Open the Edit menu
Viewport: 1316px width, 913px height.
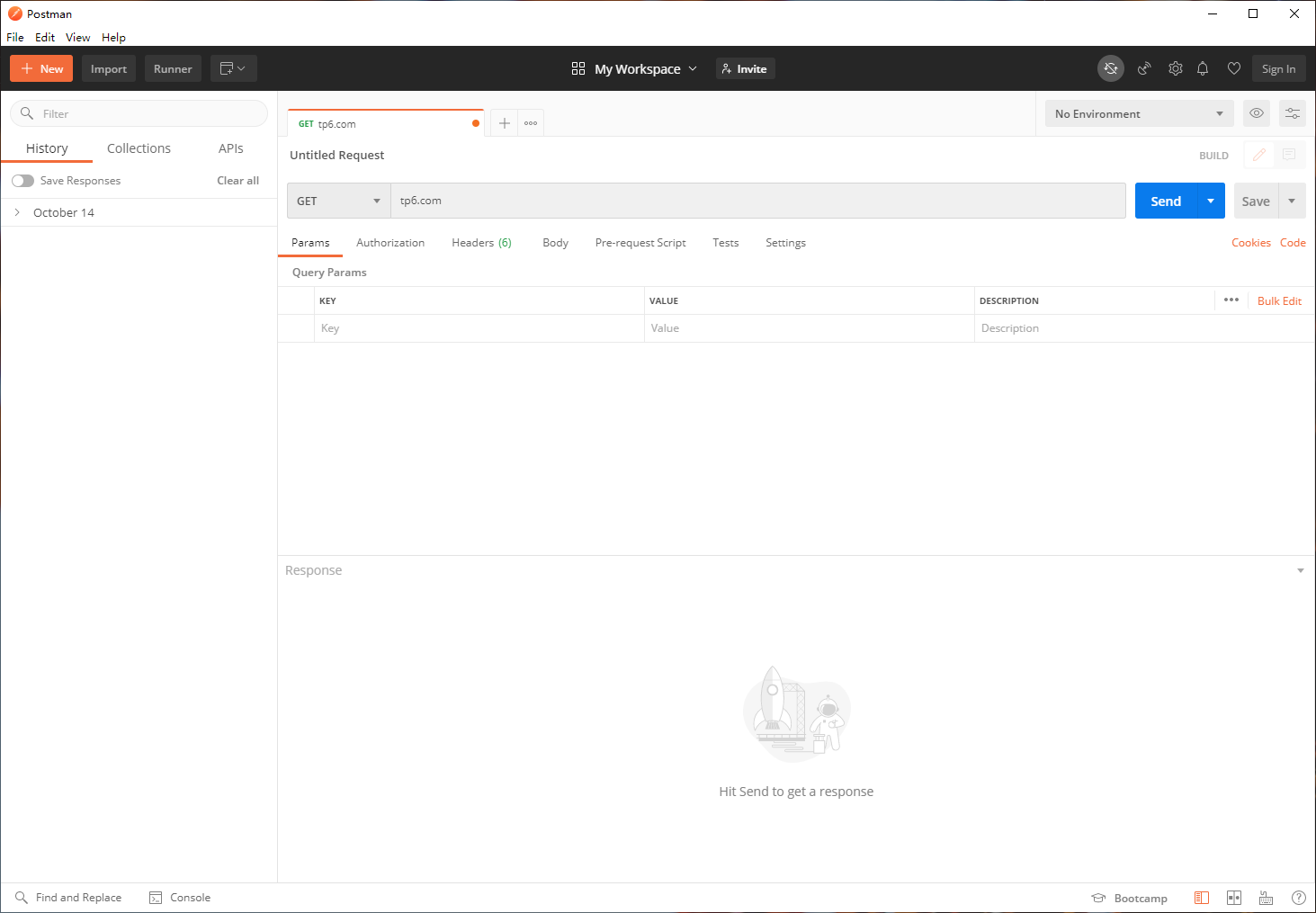click(45, 37)
